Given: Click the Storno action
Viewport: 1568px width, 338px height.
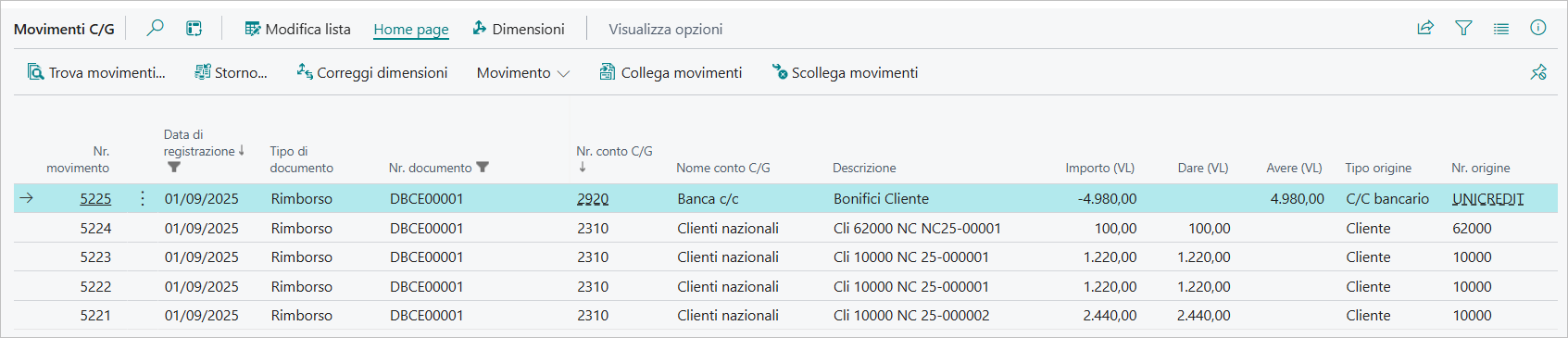Looking at the screenshot, I should tap(231, 72).
